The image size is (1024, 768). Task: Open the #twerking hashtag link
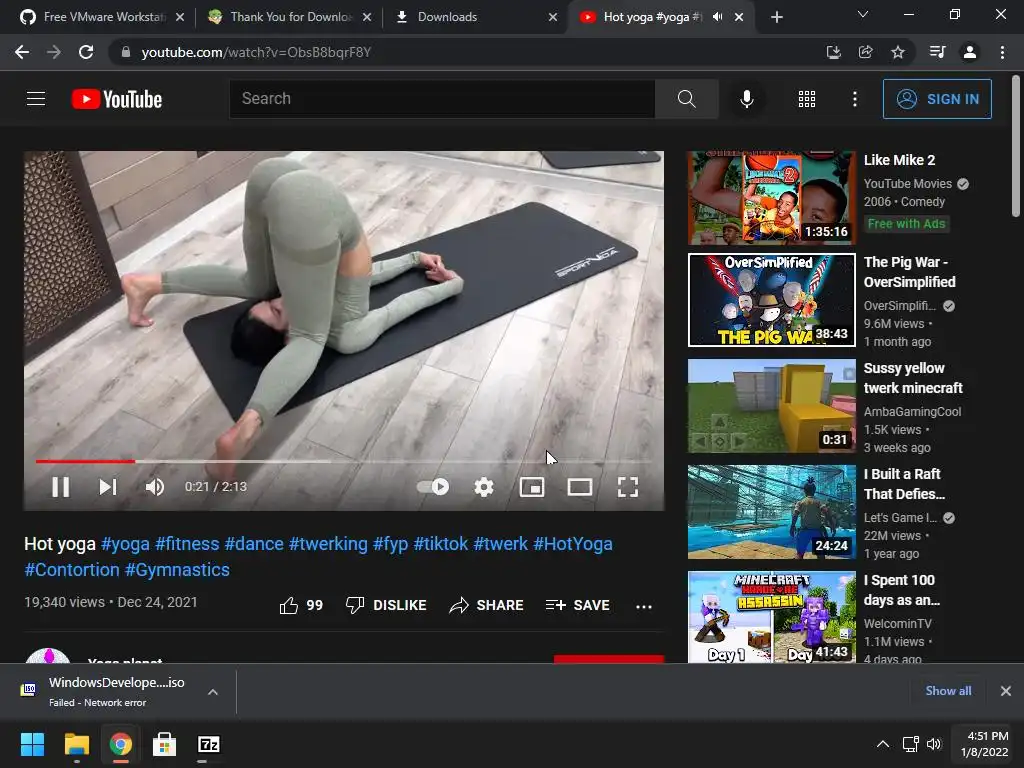click(x=328, y=543)
